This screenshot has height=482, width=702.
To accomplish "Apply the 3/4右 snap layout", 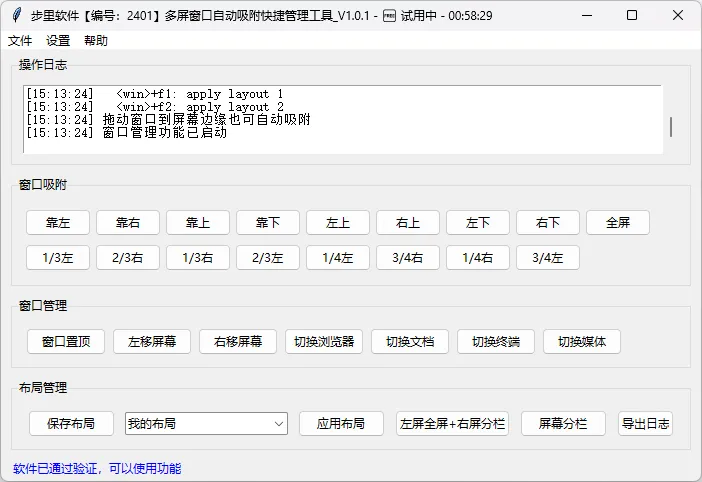I will coord(408,257).
